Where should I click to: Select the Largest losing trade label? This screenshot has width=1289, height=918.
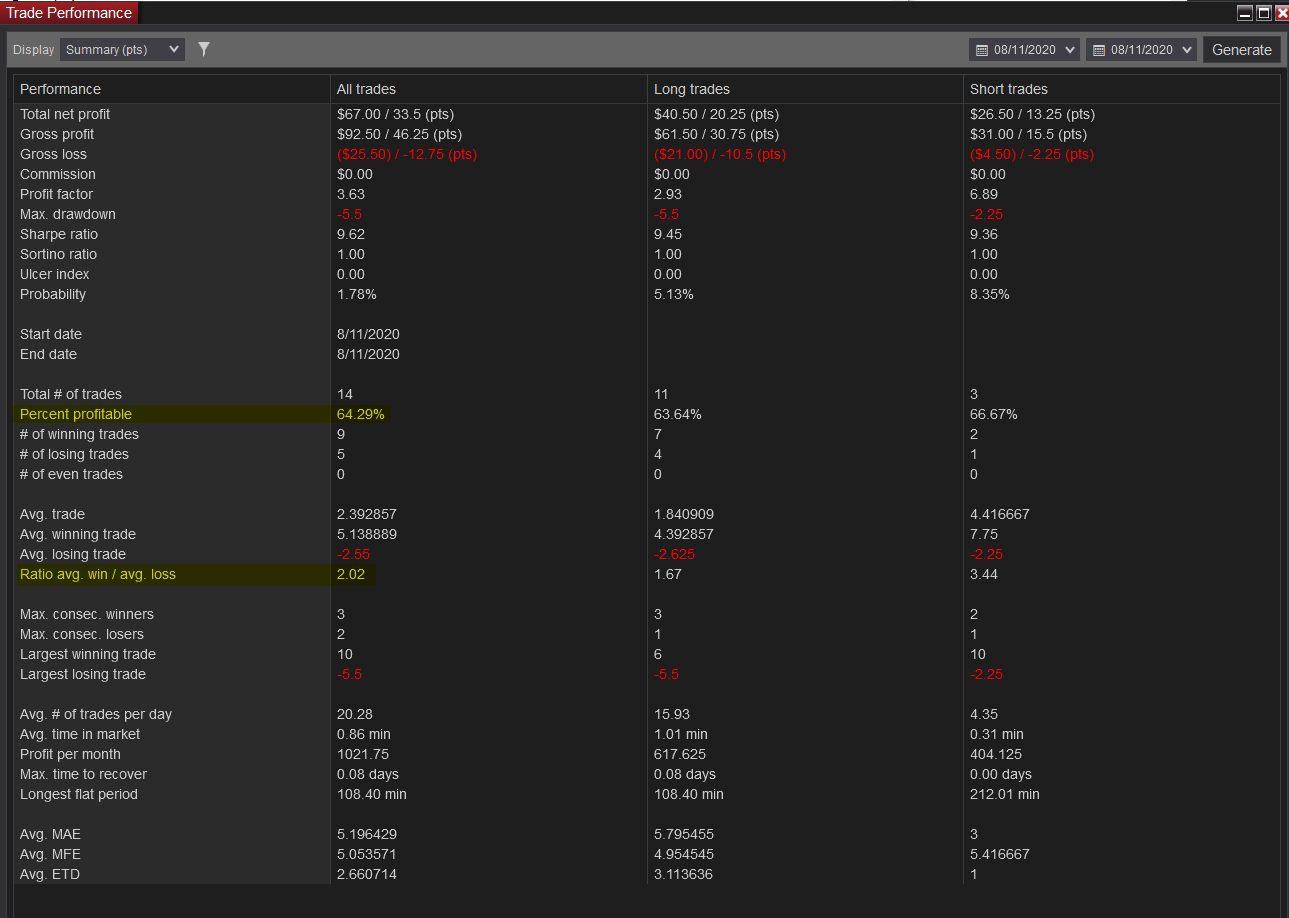(83, 674)
